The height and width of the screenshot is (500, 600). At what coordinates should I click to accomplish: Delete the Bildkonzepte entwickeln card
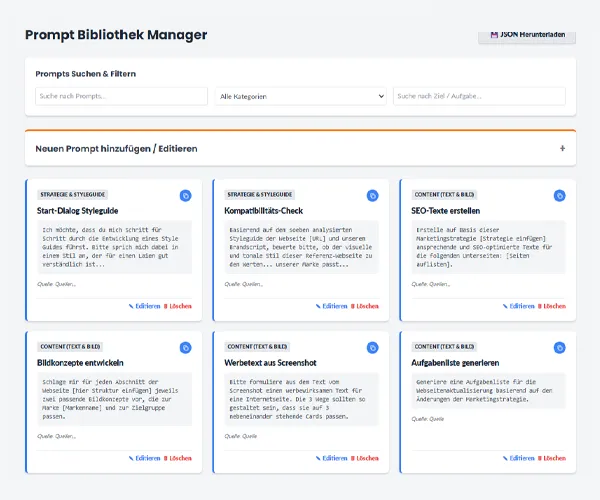coord(178,458)
